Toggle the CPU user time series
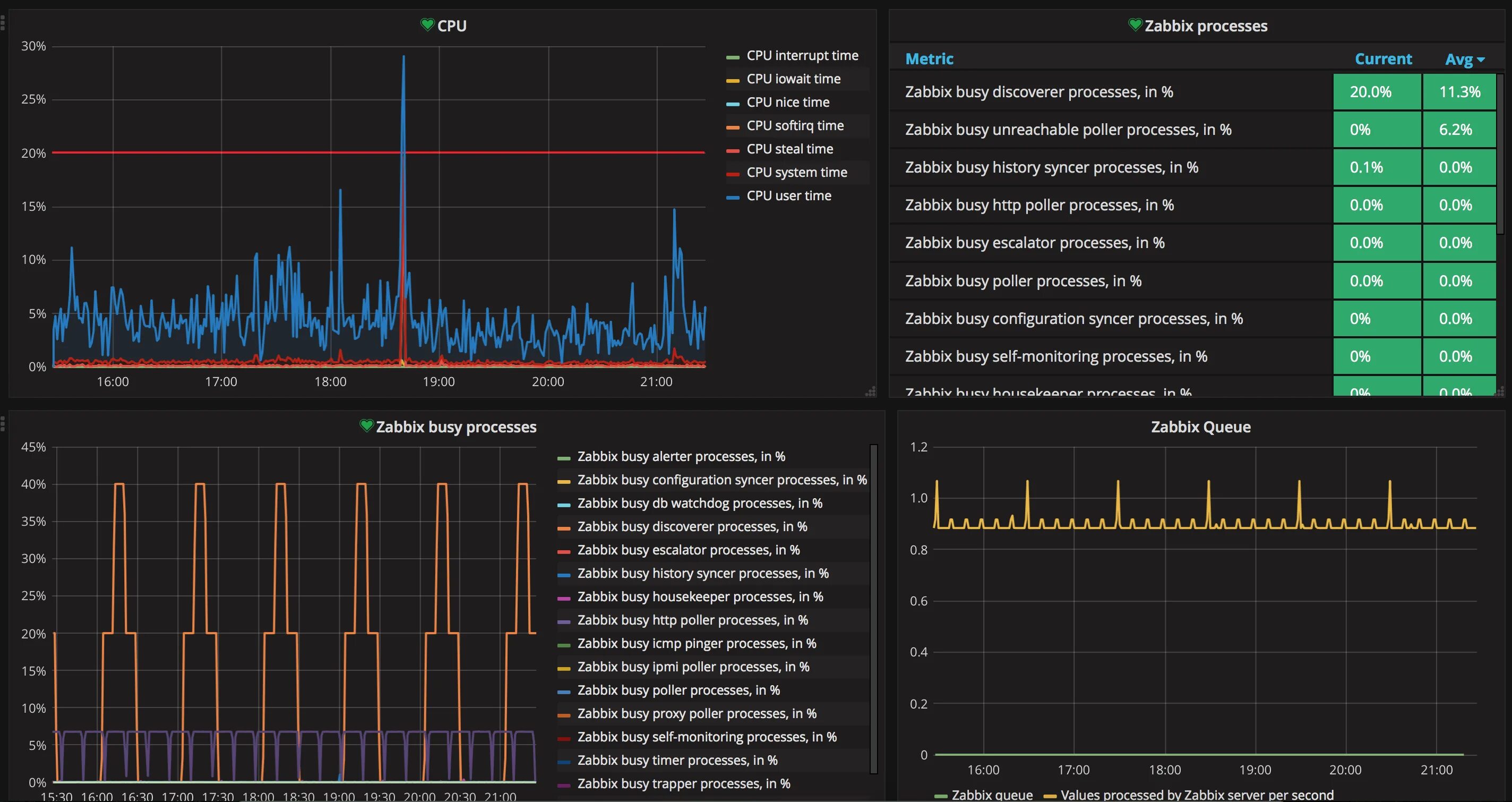 [x=788, y=196]
